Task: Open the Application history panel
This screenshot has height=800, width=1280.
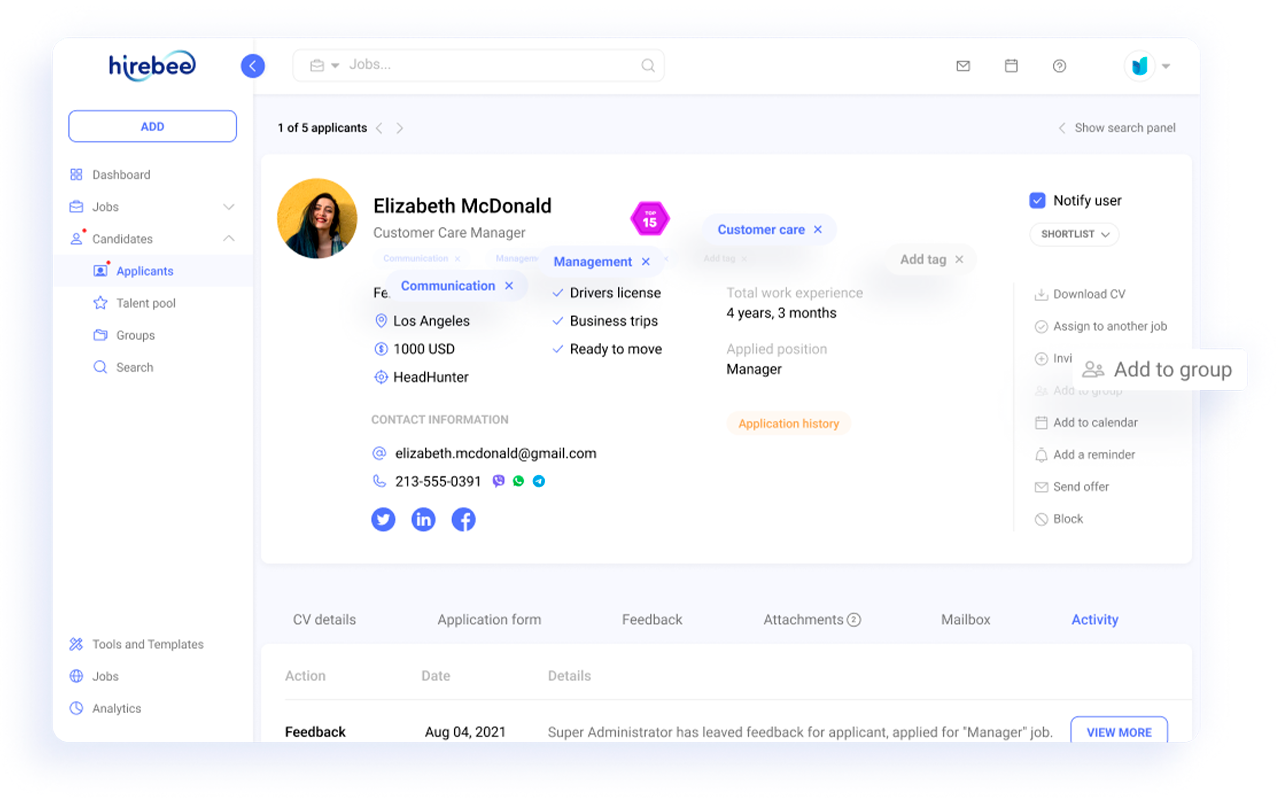Action: (x=788, y=423)
